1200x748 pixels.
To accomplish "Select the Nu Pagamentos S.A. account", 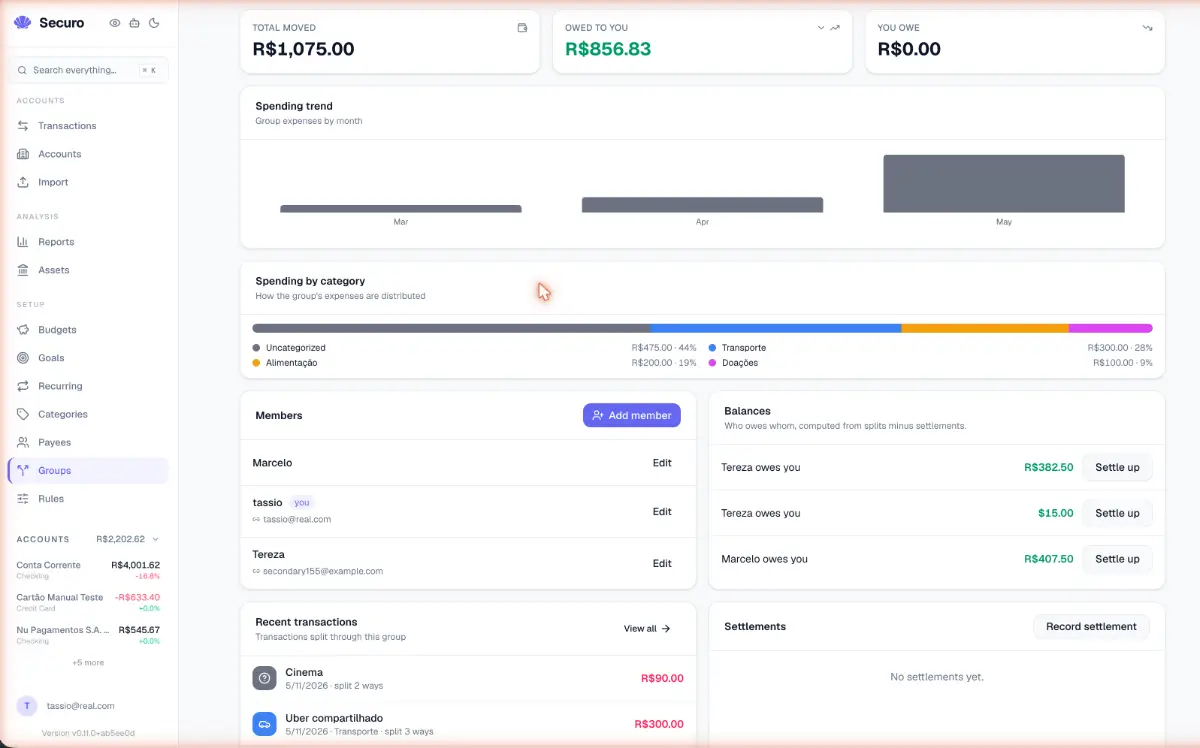I will [88, 635].
